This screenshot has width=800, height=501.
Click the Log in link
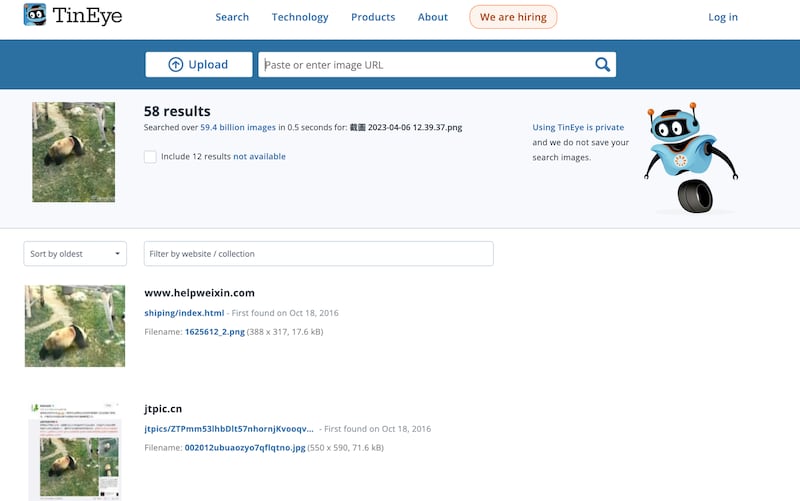(723, 17)
